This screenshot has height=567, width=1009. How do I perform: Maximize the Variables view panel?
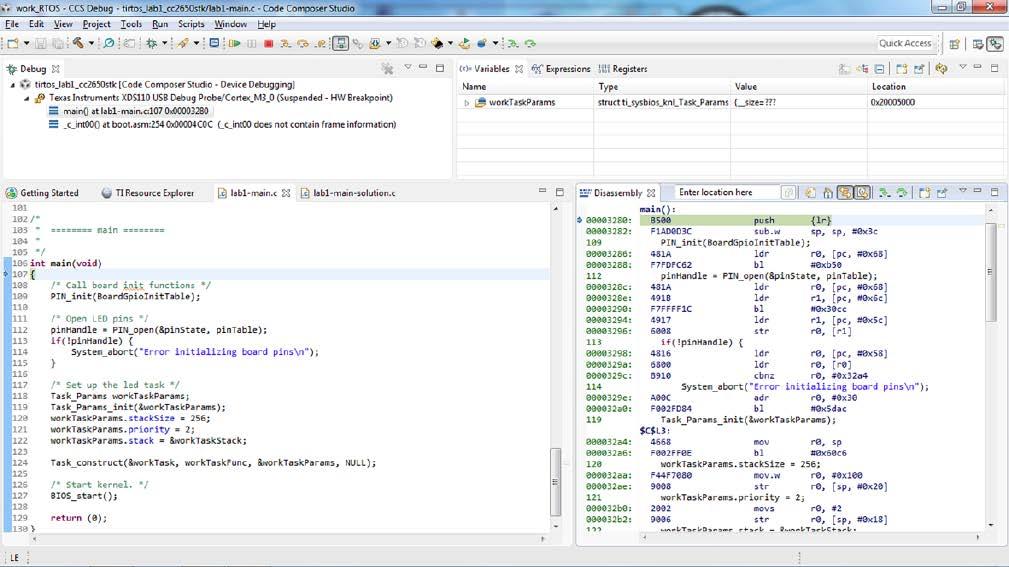tap(994, 67)
